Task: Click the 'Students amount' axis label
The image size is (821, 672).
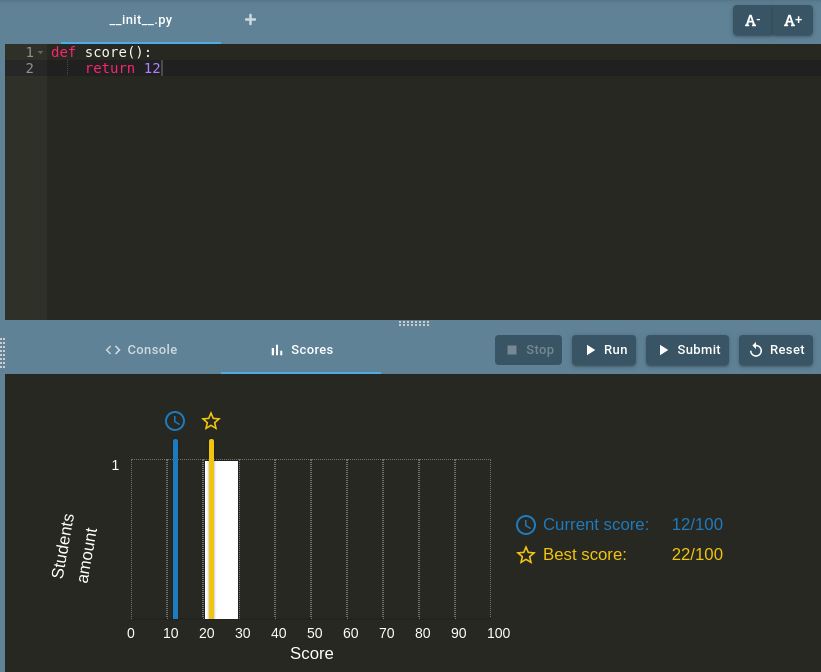Action: point(74,547)
